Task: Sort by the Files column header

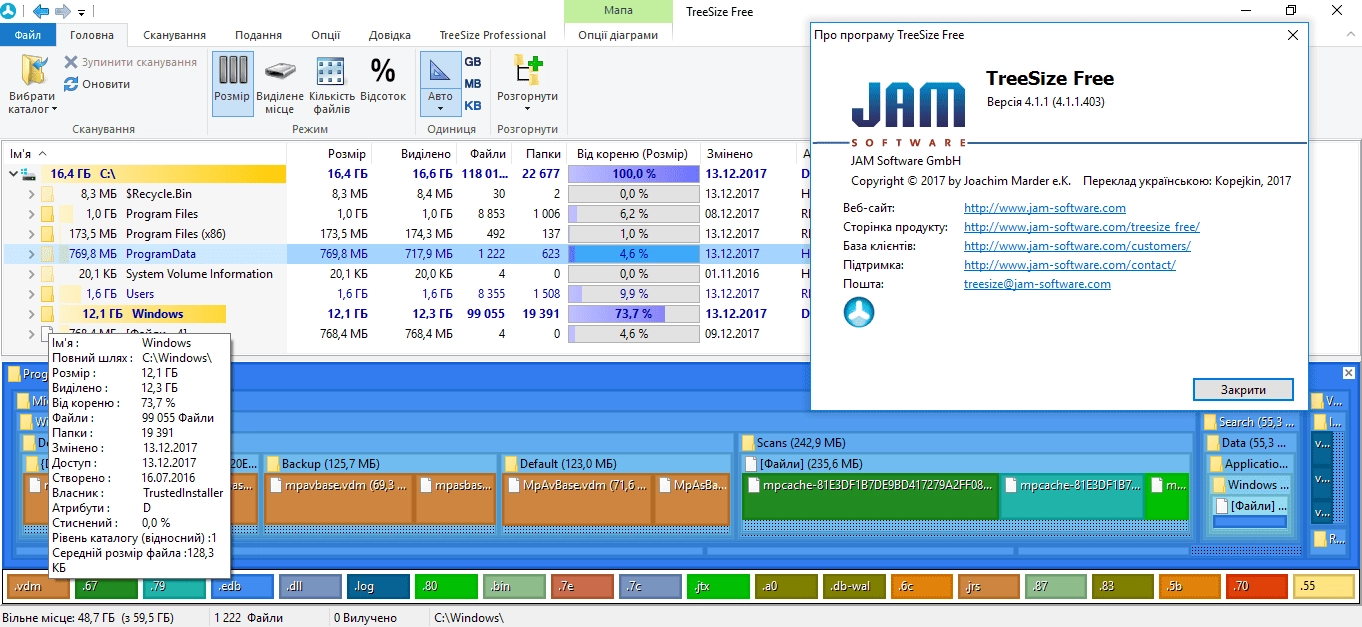Action: pos(484,154)
